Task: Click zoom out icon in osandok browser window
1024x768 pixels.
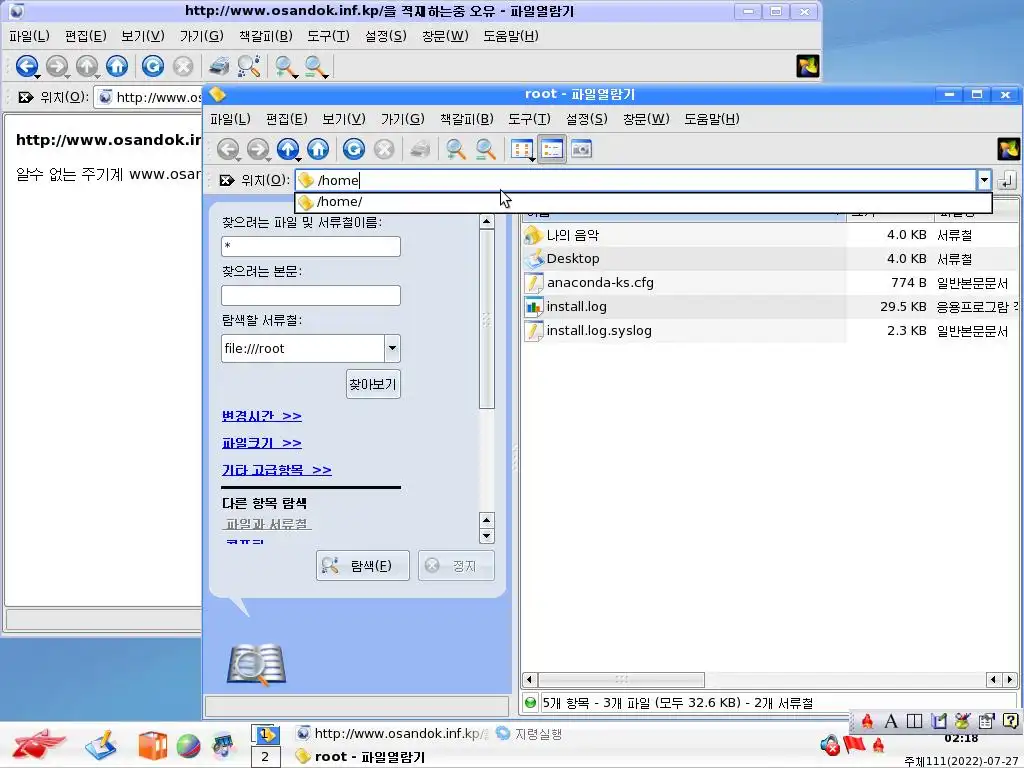Action: [315, 66]
